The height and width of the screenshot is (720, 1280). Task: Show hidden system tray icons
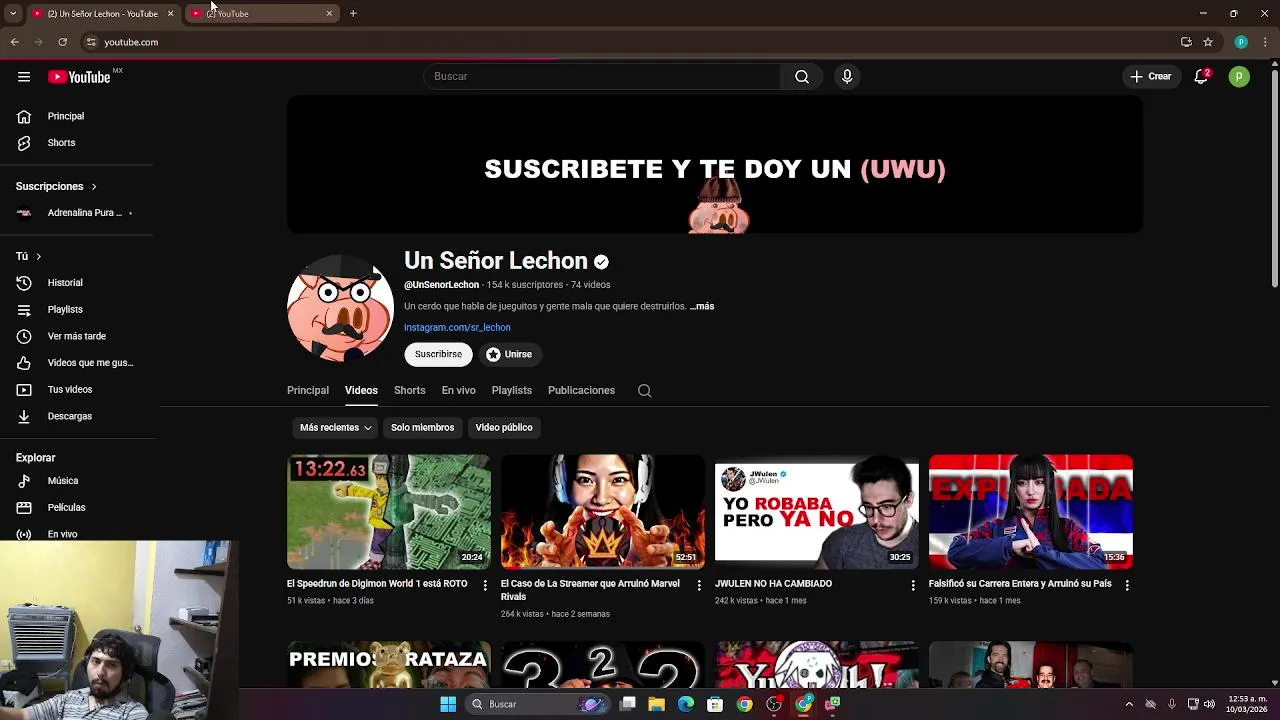coord(1129,704)
